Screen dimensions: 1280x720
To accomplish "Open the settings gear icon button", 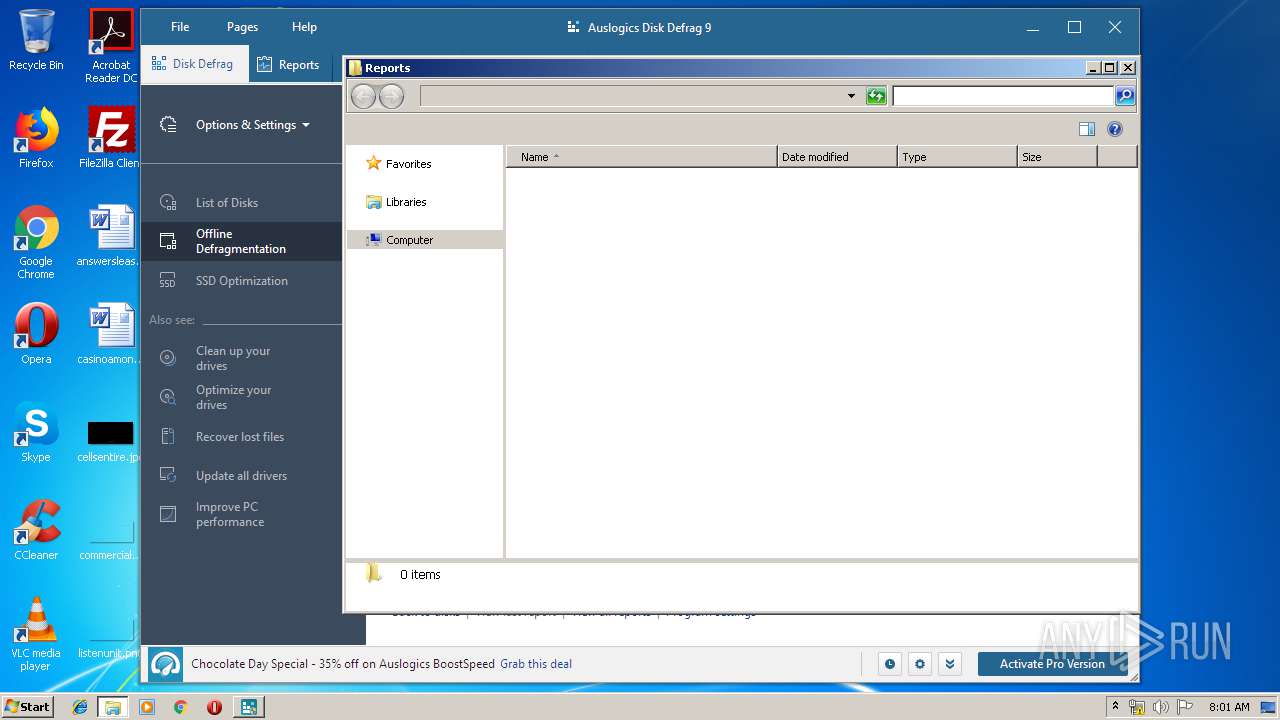I will pyautogui.click(x=920, y=664).
